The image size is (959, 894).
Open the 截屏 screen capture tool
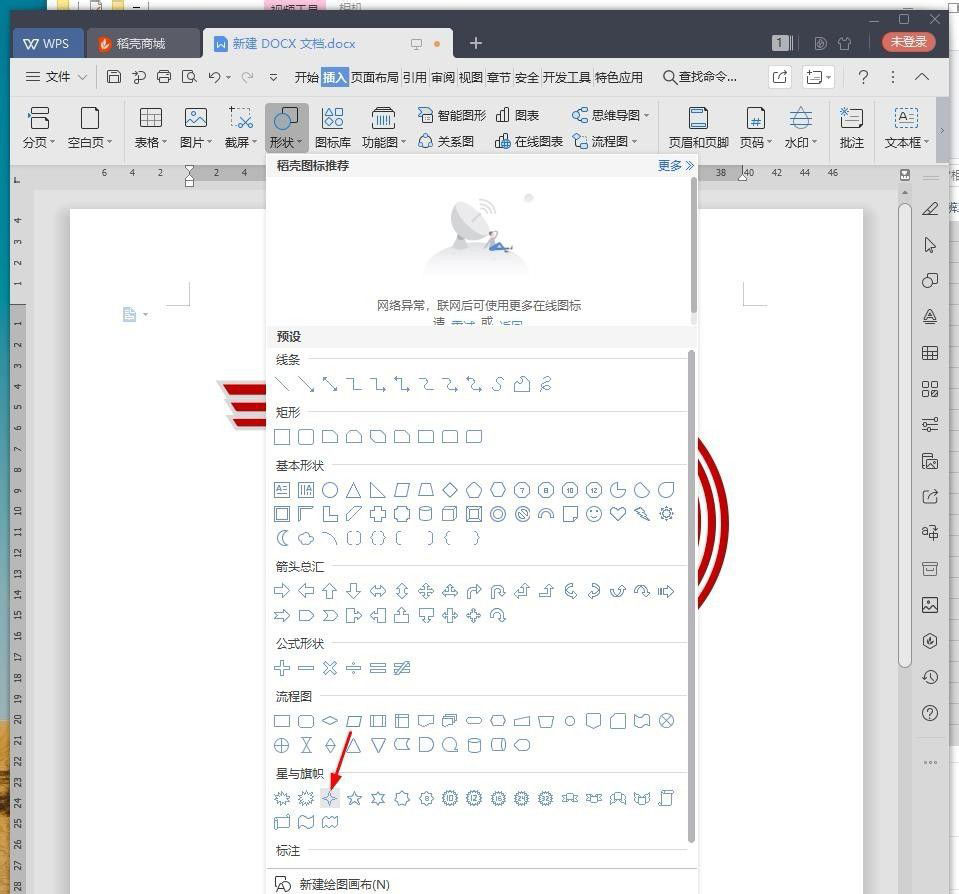click(238, 126)
